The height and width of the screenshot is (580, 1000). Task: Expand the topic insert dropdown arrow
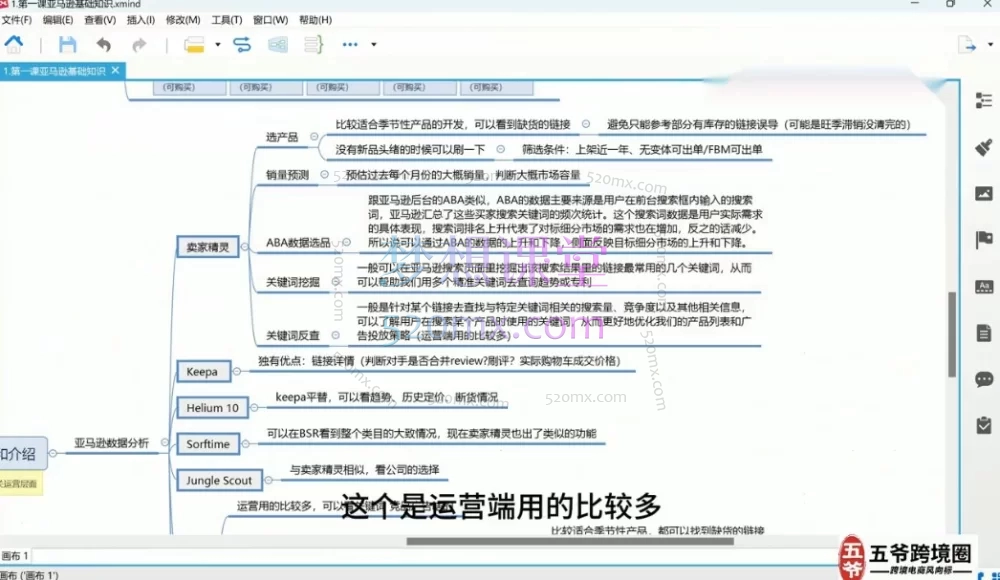click(x=217, y=45)
